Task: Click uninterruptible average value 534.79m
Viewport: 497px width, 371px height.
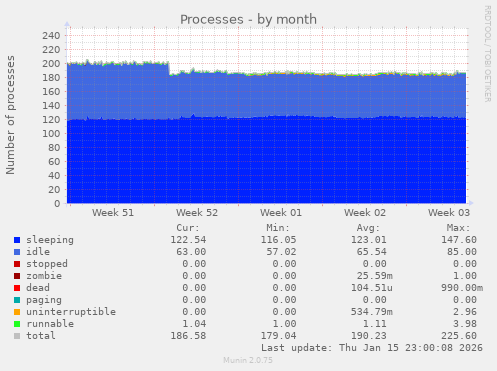Action: point(371,312)
